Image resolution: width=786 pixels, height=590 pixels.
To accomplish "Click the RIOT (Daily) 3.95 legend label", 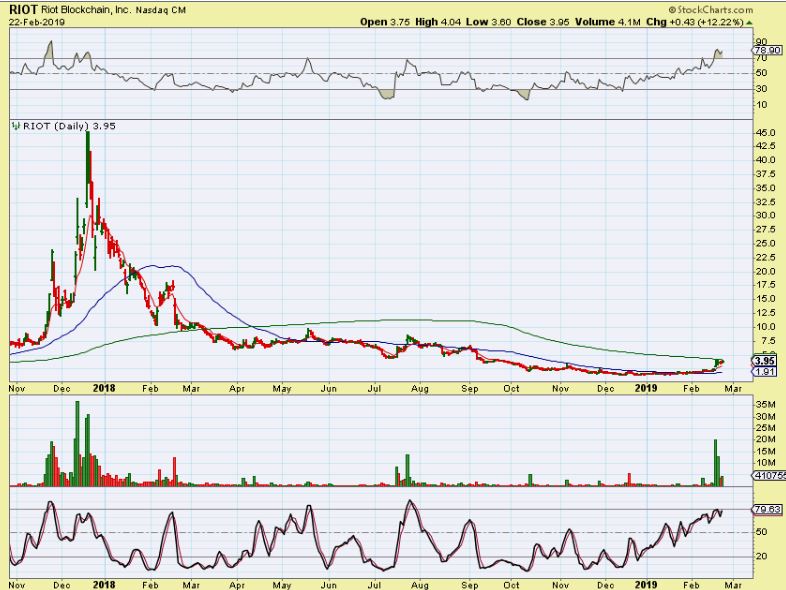I will coord(69,126).
